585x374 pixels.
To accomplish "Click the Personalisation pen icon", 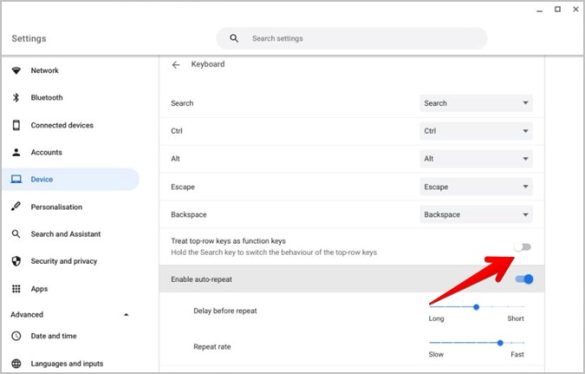I will point(16,206).
